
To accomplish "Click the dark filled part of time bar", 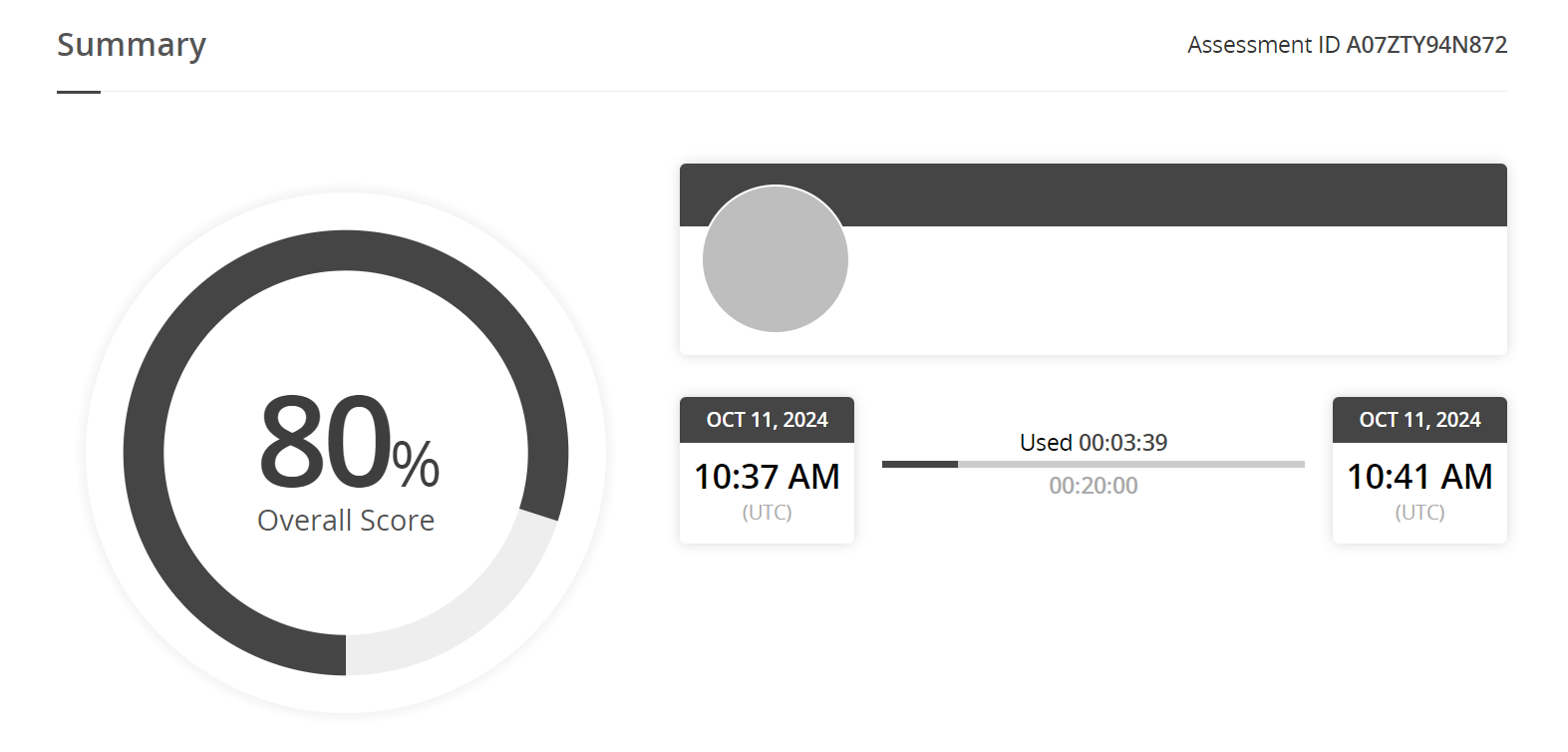I will tap(920, 464).
